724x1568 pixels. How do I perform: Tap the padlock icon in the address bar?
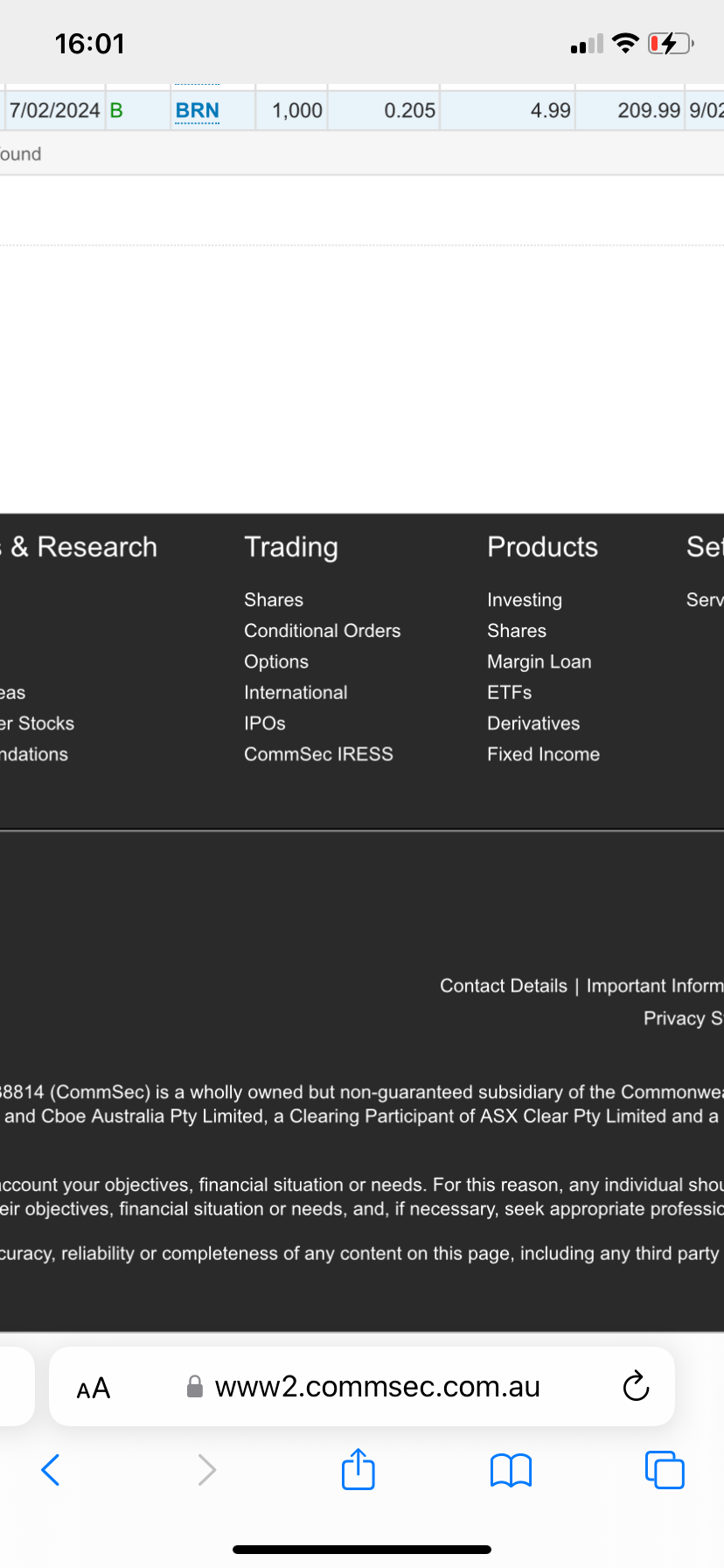(195, 1387)
